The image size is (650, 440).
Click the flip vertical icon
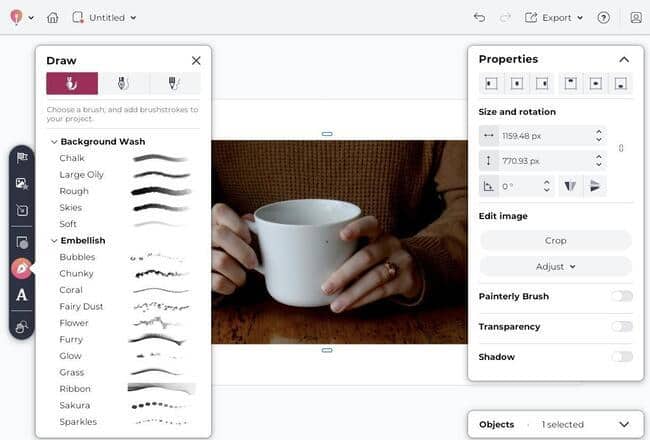coord(595,186)
